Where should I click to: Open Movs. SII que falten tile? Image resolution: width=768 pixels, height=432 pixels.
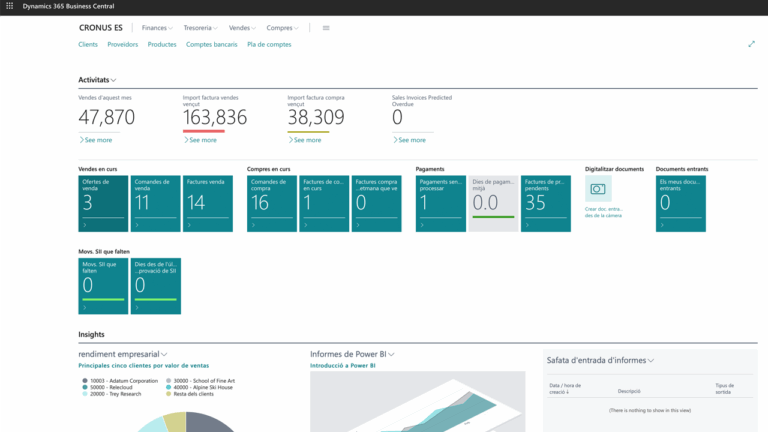(103, 286)
